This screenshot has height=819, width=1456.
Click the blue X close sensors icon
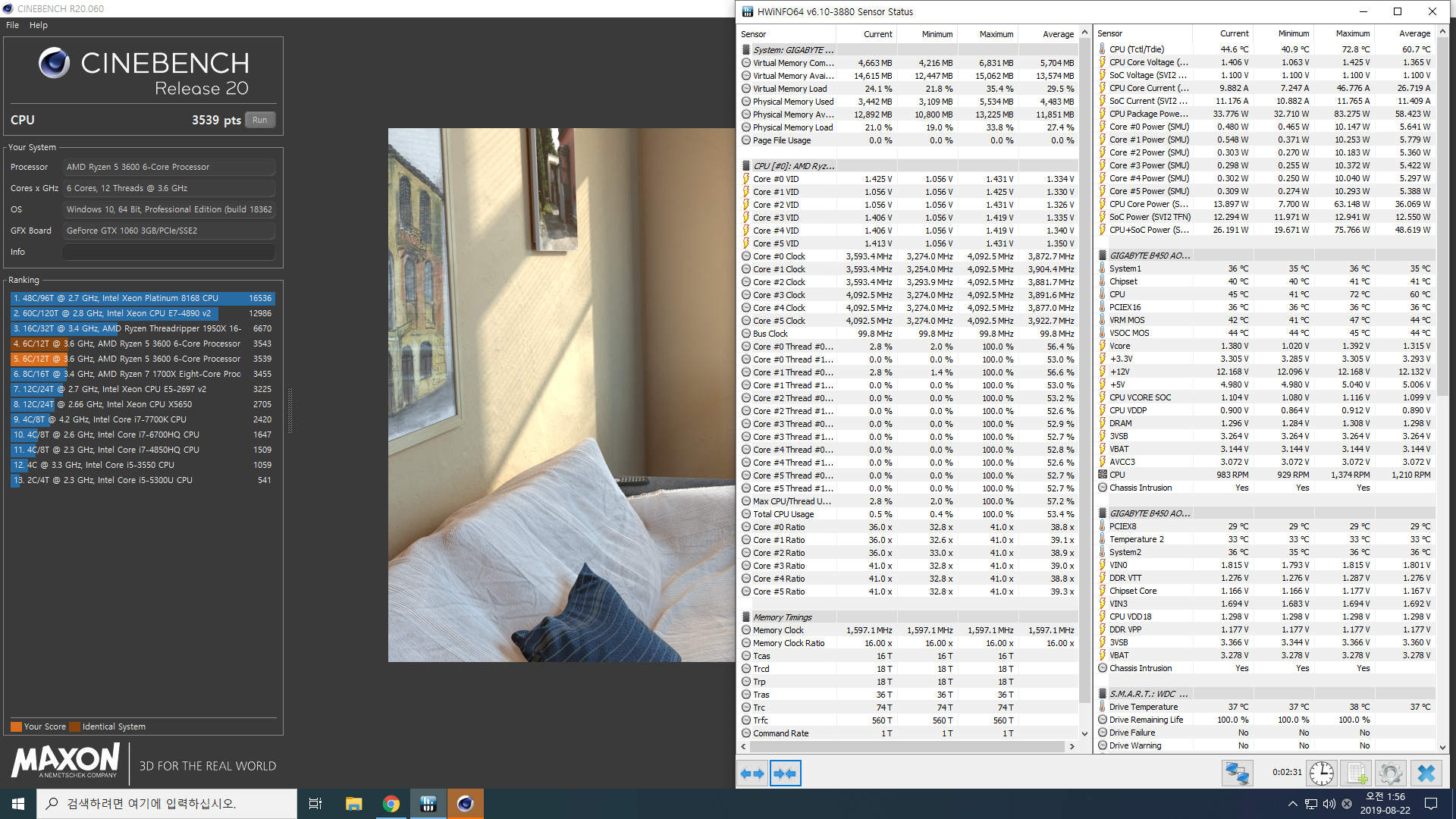tap(1426, 773)
